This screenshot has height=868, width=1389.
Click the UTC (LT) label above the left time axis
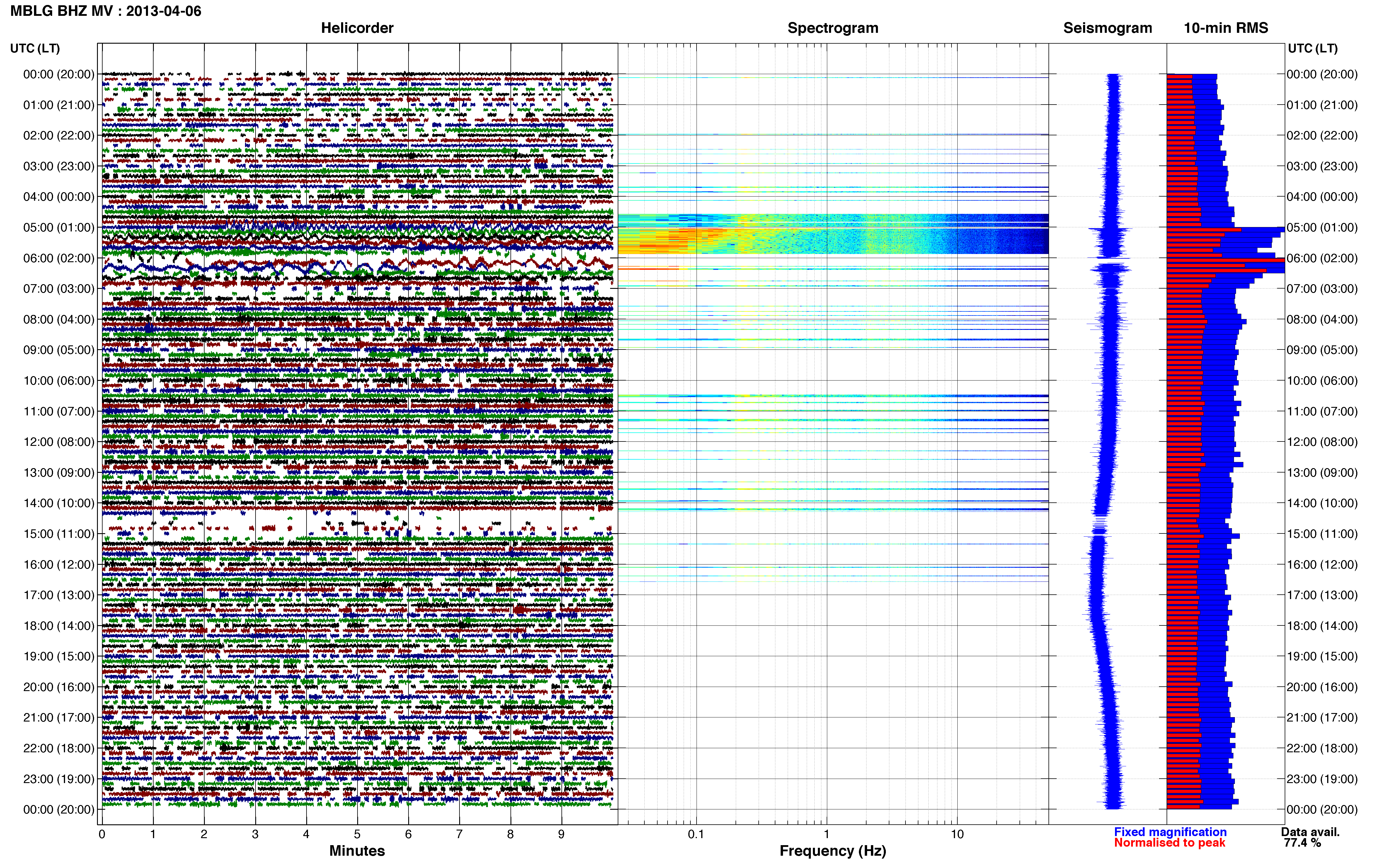pyautogui.click(x=35, y=48)
